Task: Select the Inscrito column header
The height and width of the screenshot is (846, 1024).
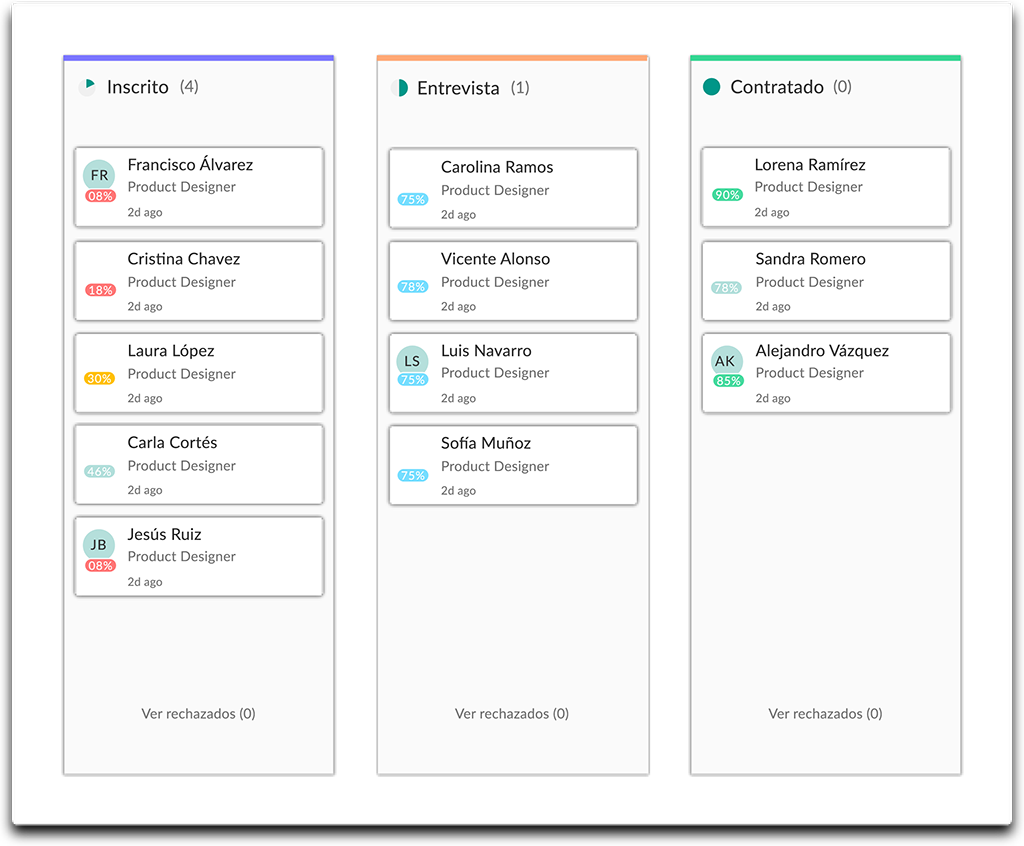Action: point(138,87)
